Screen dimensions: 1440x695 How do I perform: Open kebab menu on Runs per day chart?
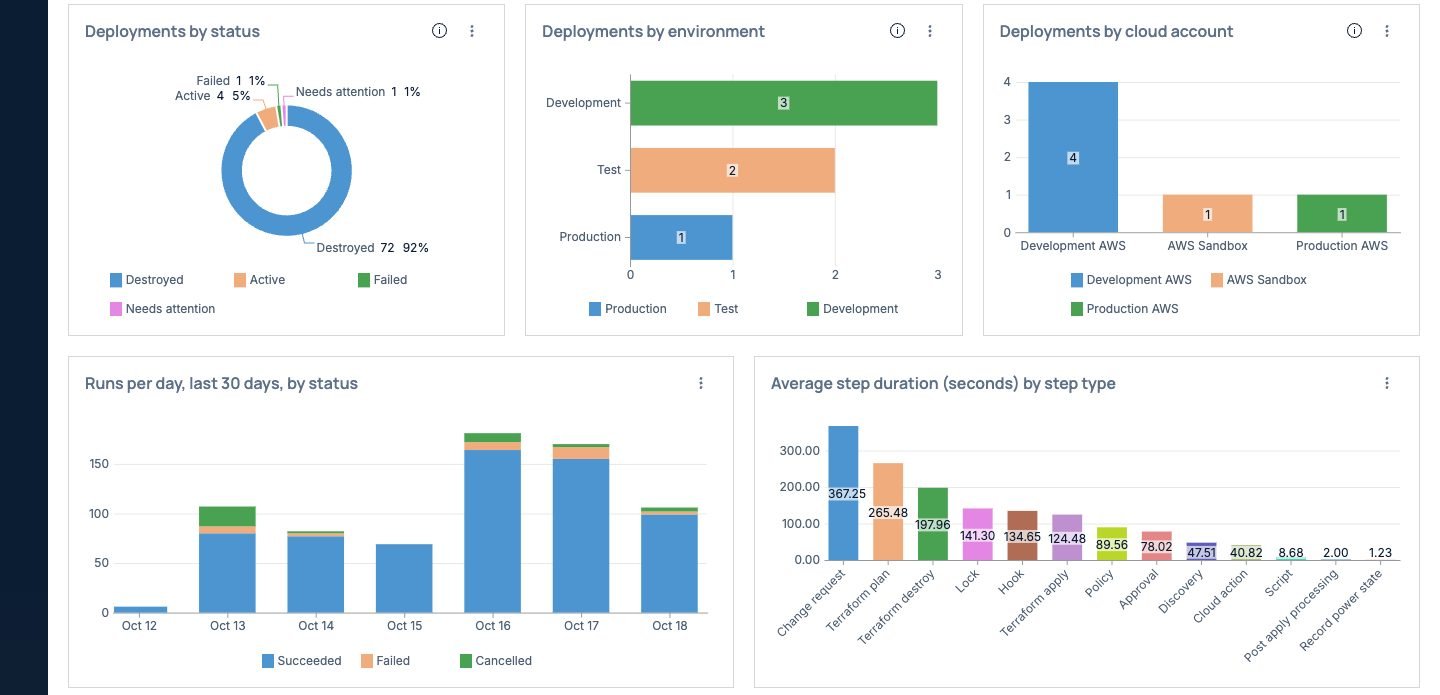tap(701, 383)
